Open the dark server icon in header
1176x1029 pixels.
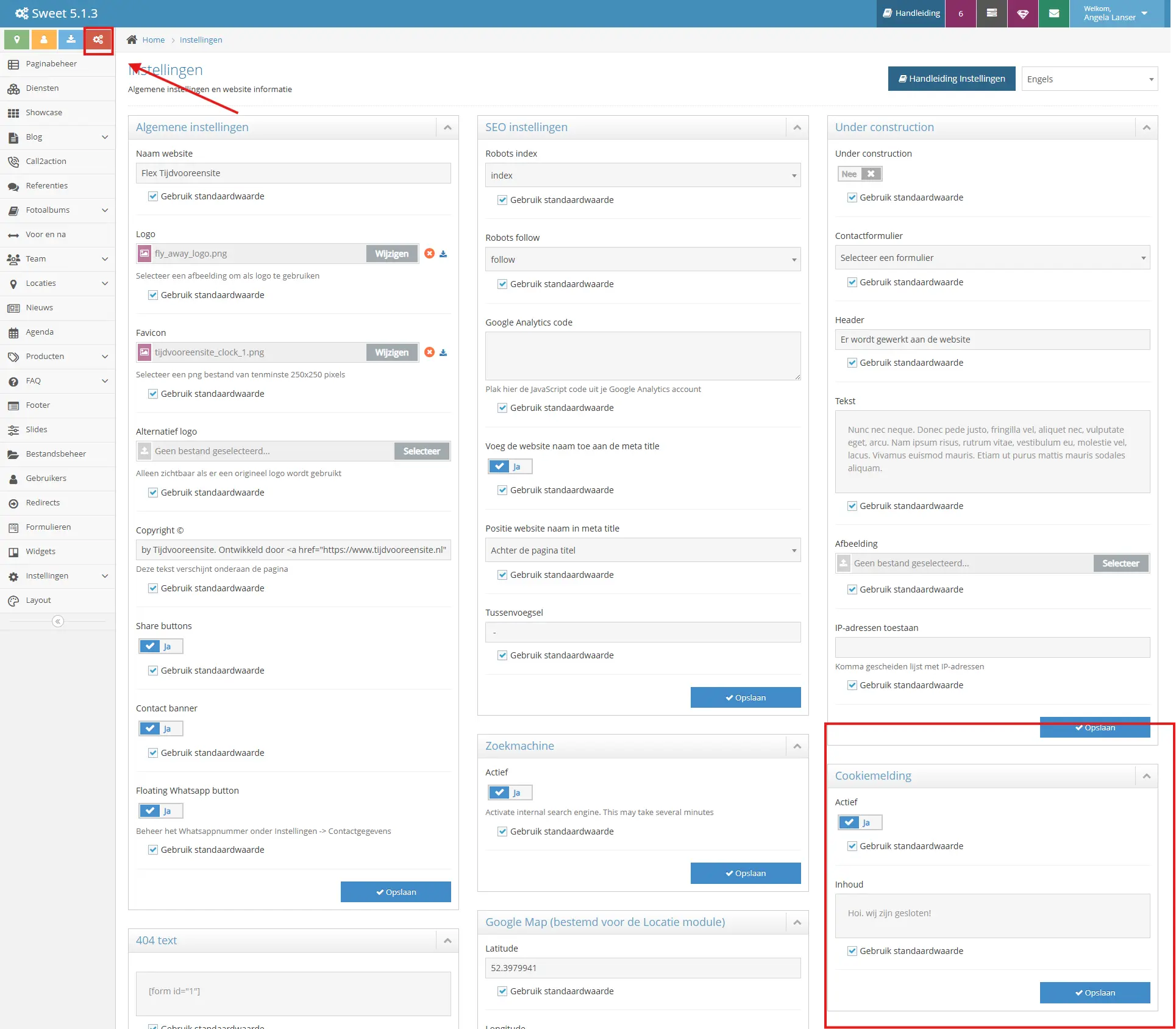click(x=992, y=13)
